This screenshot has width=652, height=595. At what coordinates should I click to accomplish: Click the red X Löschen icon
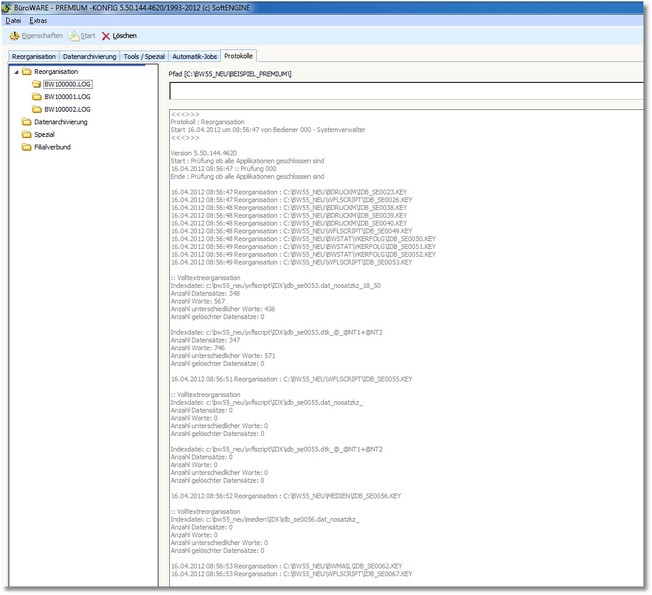pos(106,36)
